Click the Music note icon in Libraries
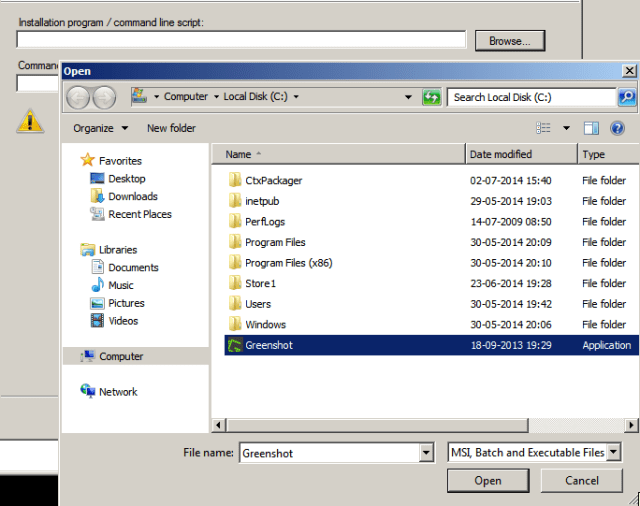The height and width of the screenshot is (506, 640). [98, 284]
